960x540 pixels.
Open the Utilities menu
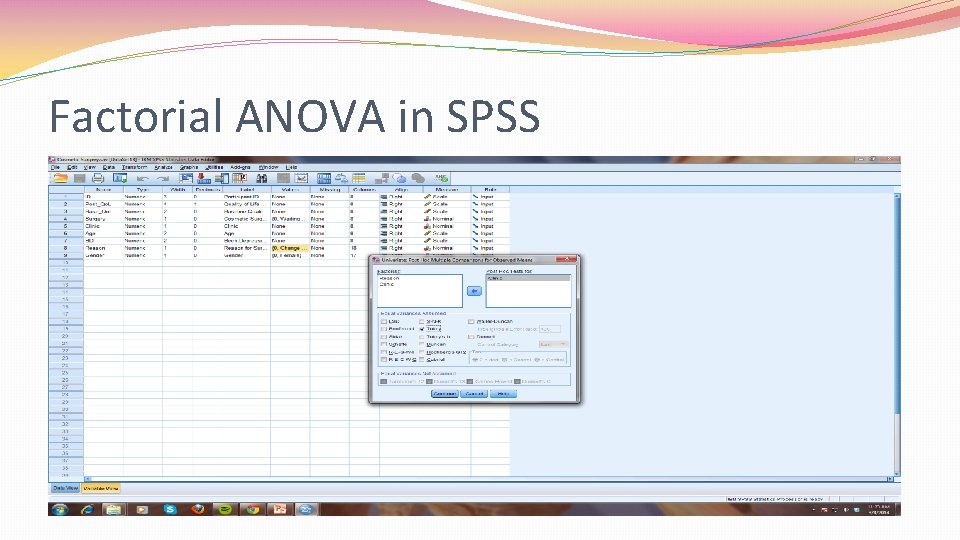click(x=214, y=167)
